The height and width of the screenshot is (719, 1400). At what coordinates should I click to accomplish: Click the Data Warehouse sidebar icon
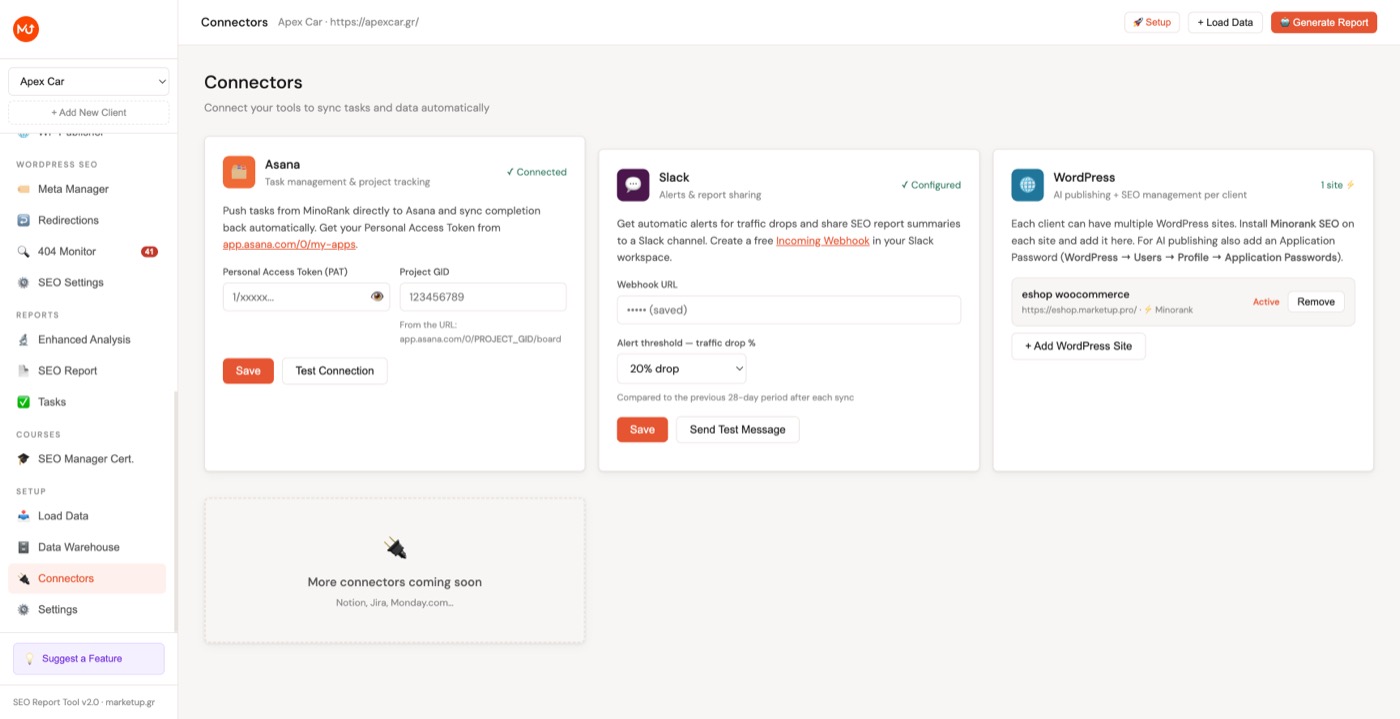24,547
